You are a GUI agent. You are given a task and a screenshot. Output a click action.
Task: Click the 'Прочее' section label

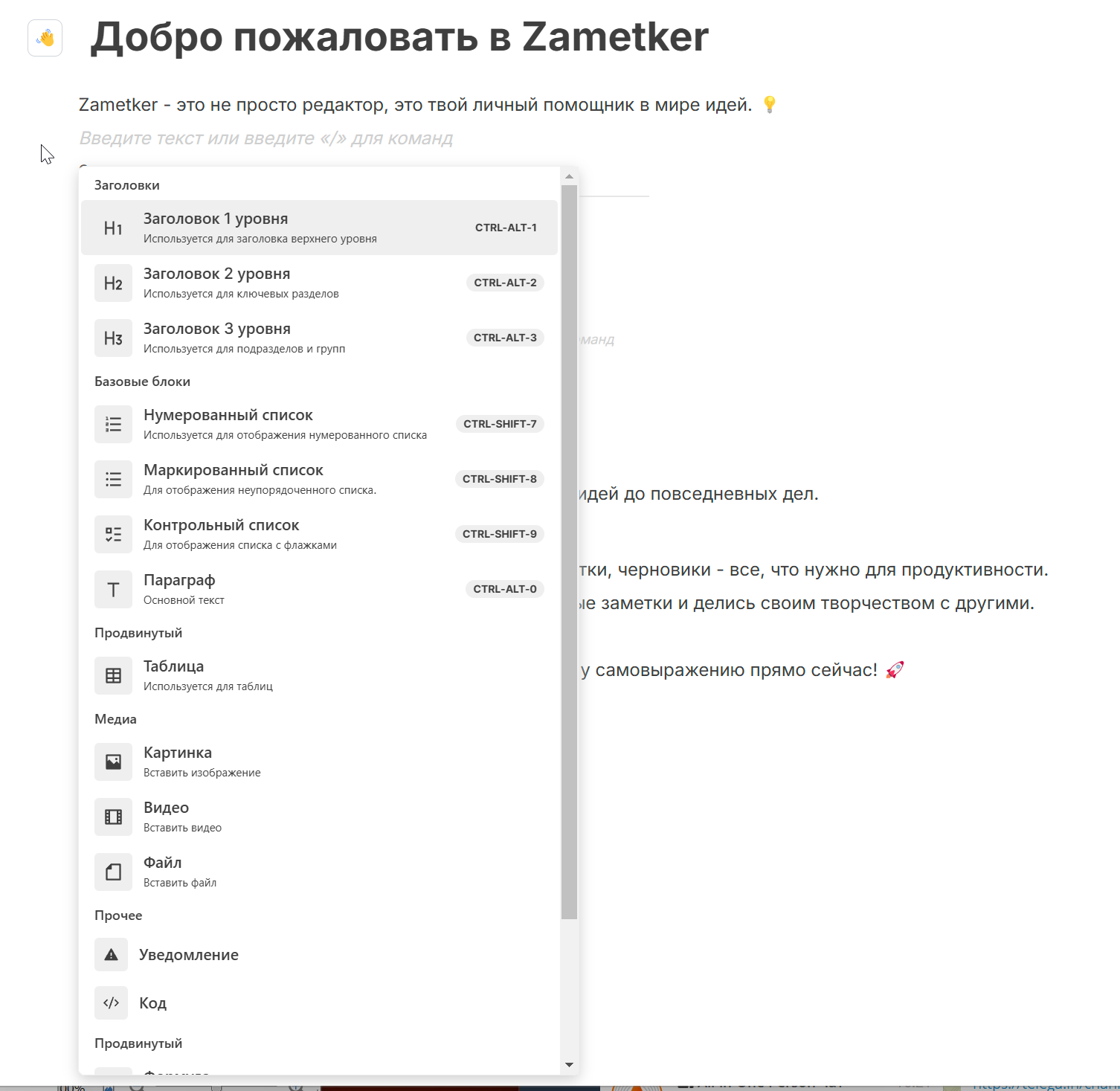(118, 915)
